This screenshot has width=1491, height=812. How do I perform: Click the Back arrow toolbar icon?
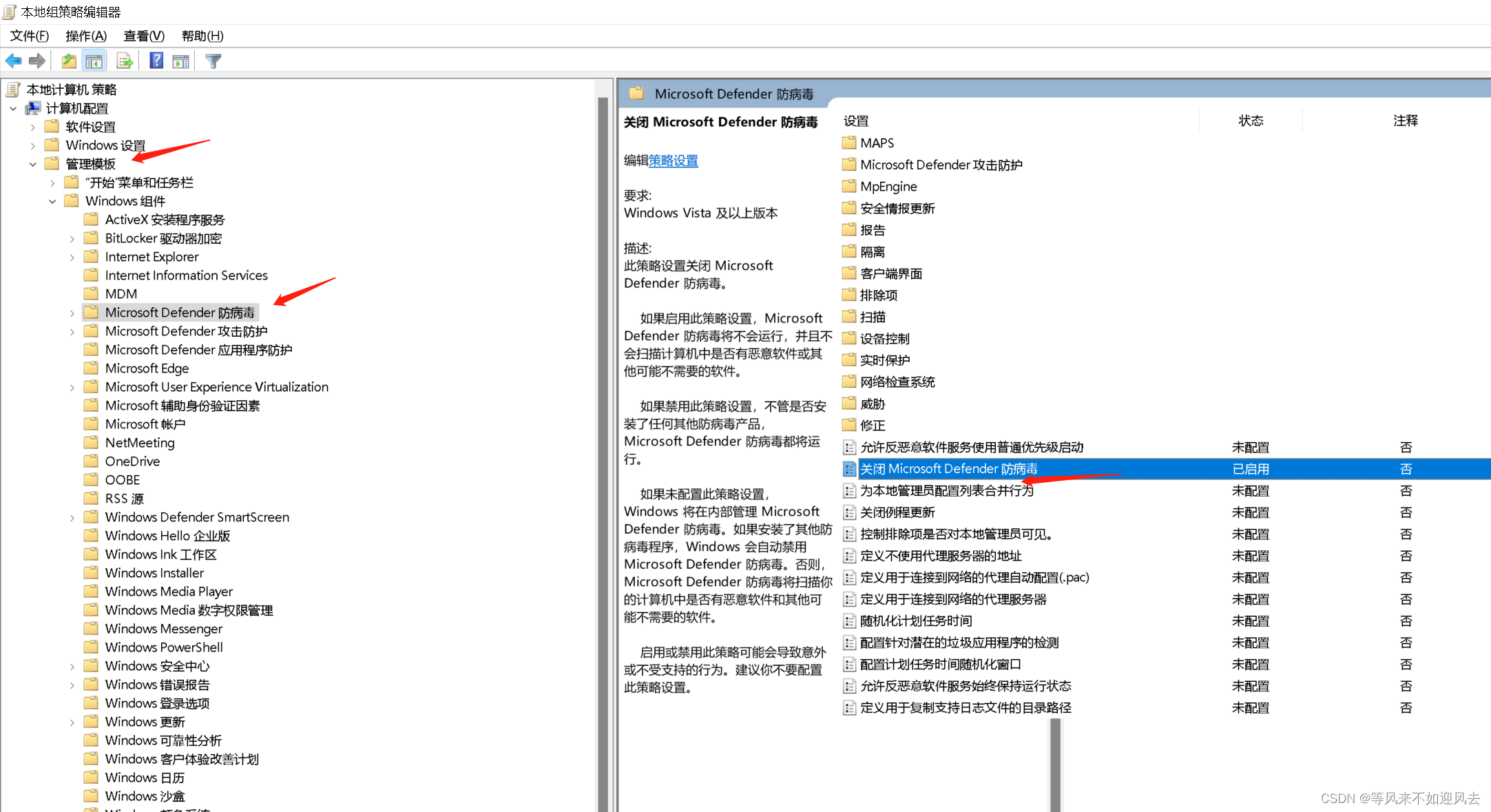pyautogui.click(x=13, y=61)
